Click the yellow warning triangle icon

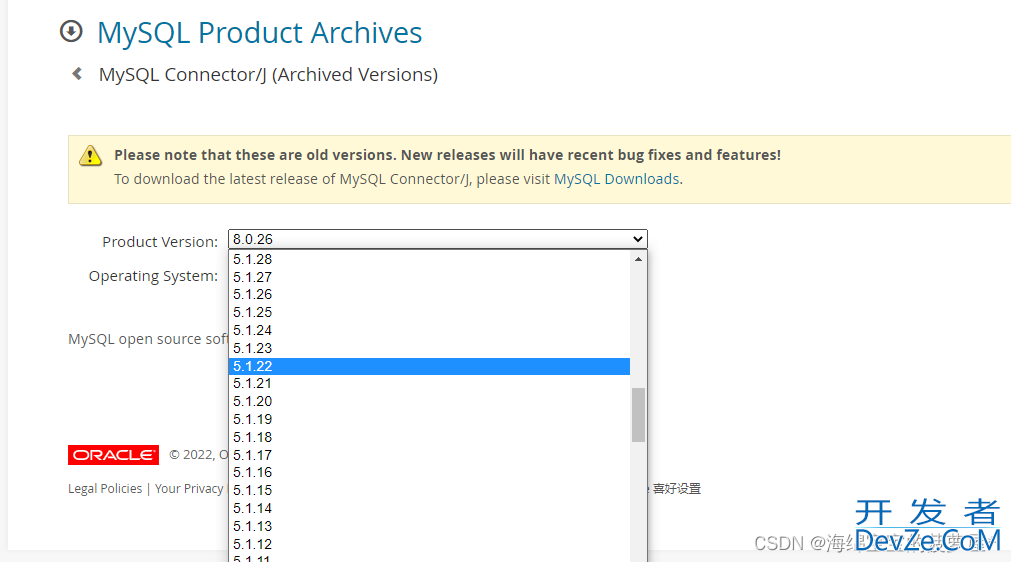pyautogui.click(x=90, y=156)
